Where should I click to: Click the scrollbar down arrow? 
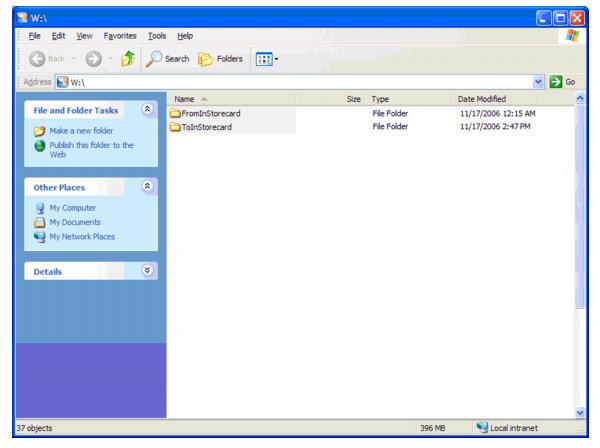tap(580, 412)
